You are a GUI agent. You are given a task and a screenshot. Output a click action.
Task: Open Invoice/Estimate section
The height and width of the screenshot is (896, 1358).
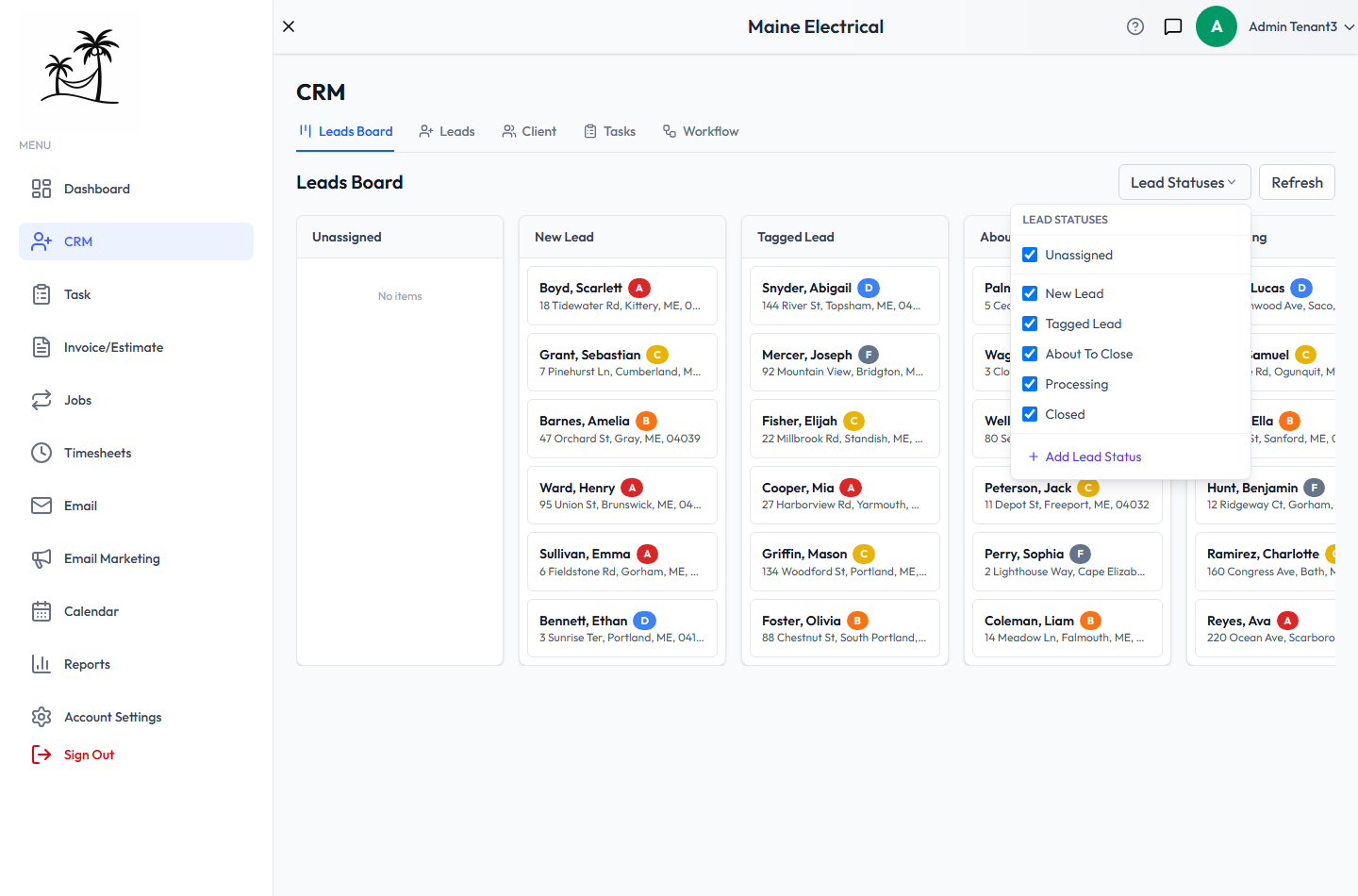136,347
